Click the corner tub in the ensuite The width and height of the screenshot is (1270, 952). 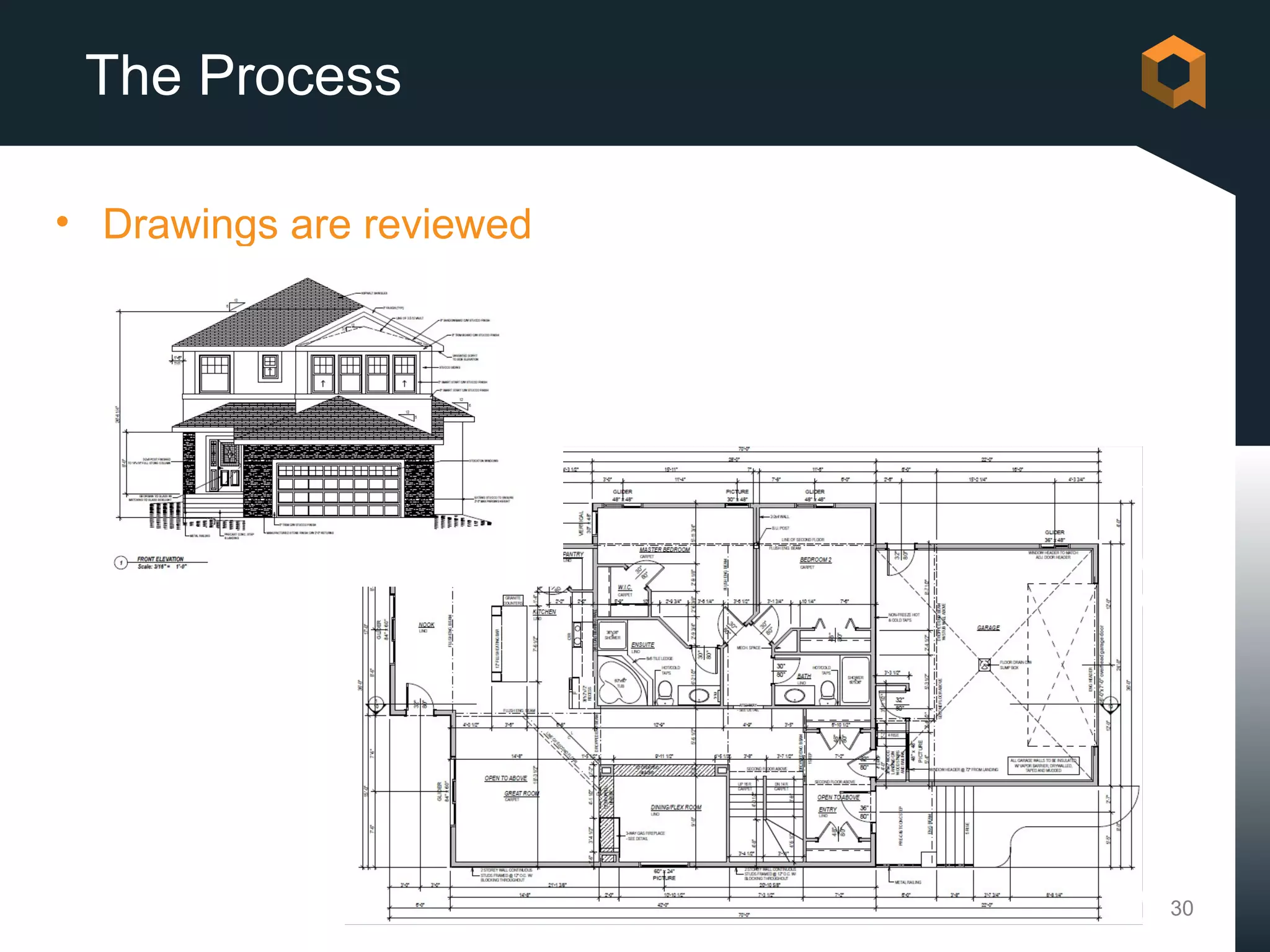(x=621, y=682)
